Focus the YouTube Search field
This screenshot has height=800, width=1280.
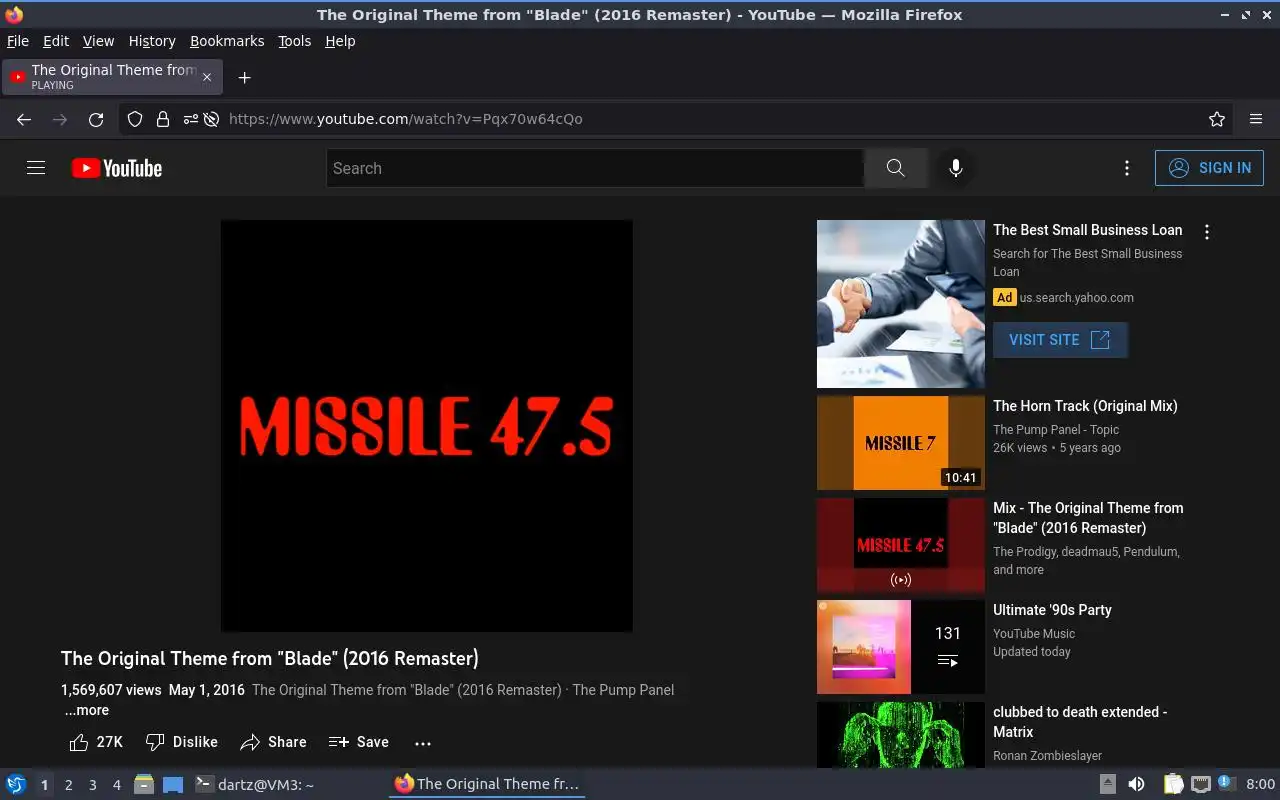(x=595, y=168)
